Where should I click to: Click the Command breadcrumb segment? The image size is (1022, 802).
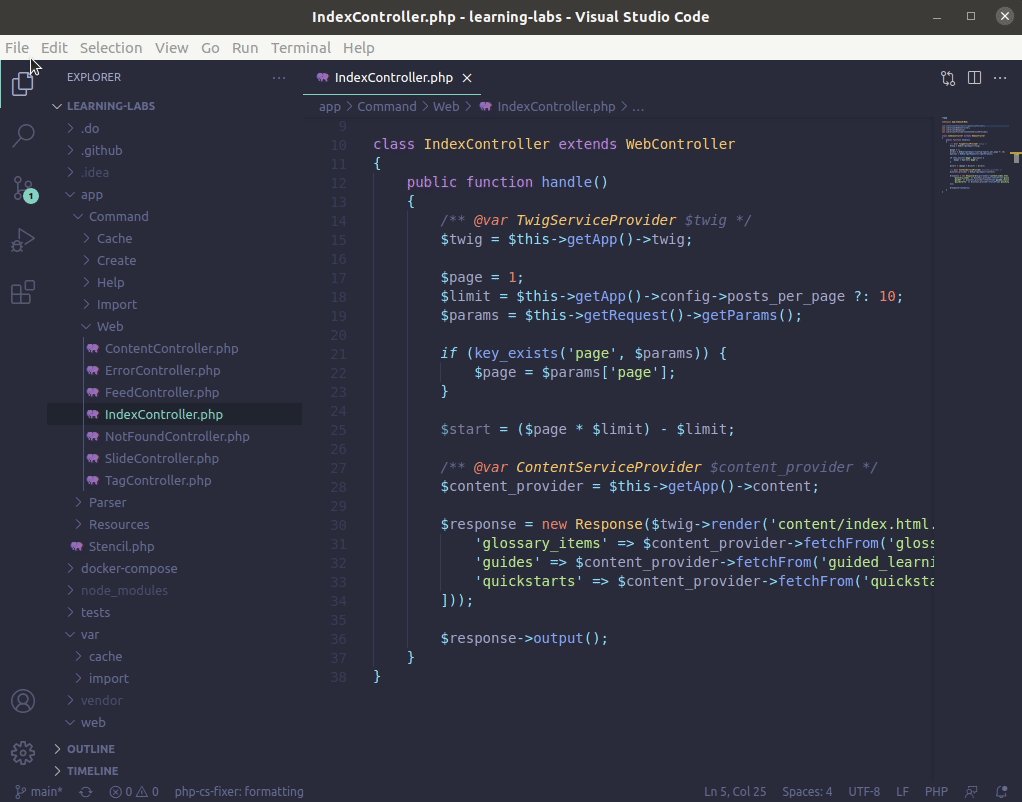tap(387, 107)
